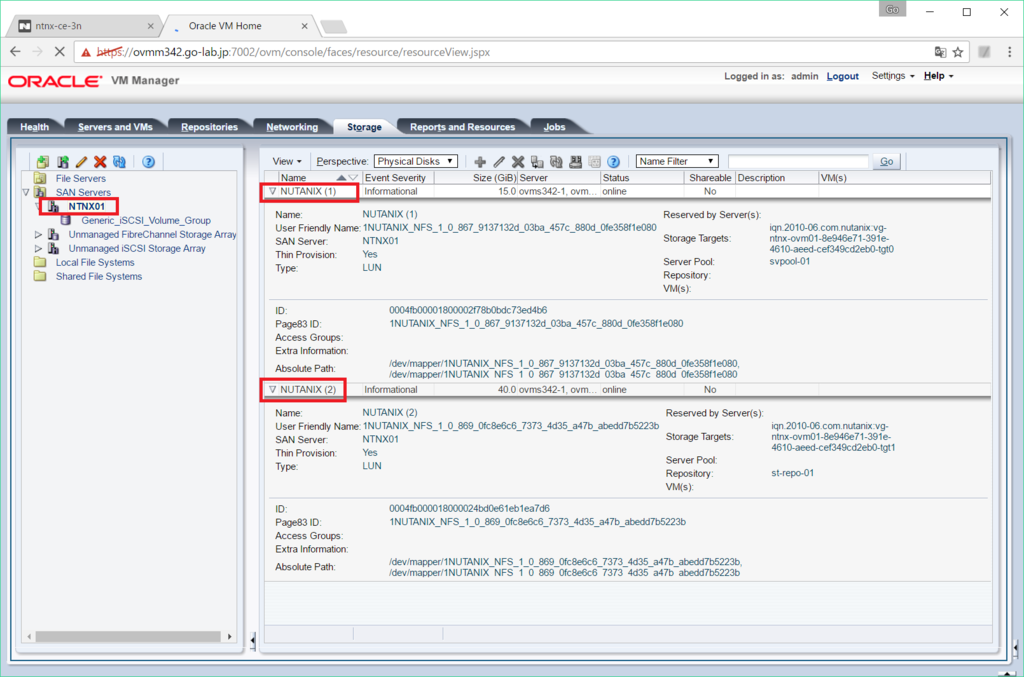
Task: Click the navigation pane horizontal scrollbar
Action: tap(128, 636)
